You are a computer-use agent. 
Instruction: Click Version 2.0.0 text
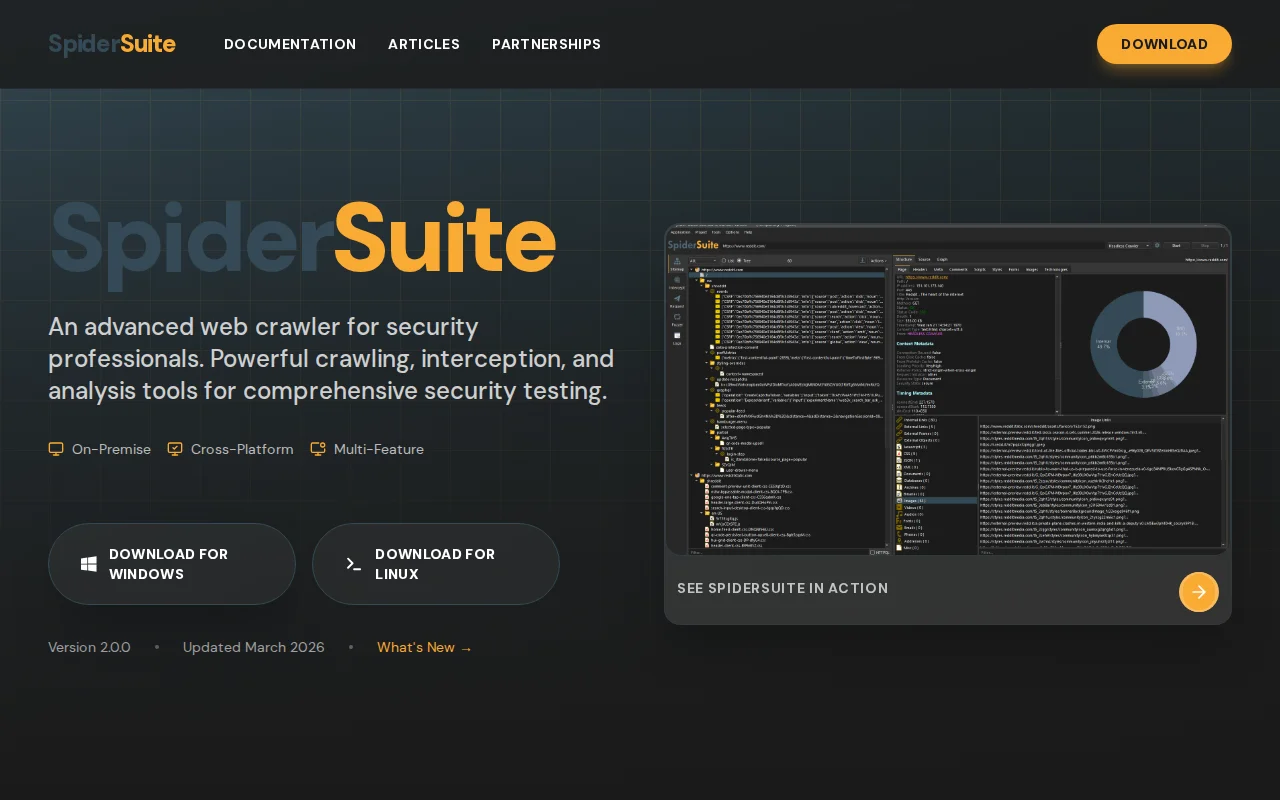(89, 647)
